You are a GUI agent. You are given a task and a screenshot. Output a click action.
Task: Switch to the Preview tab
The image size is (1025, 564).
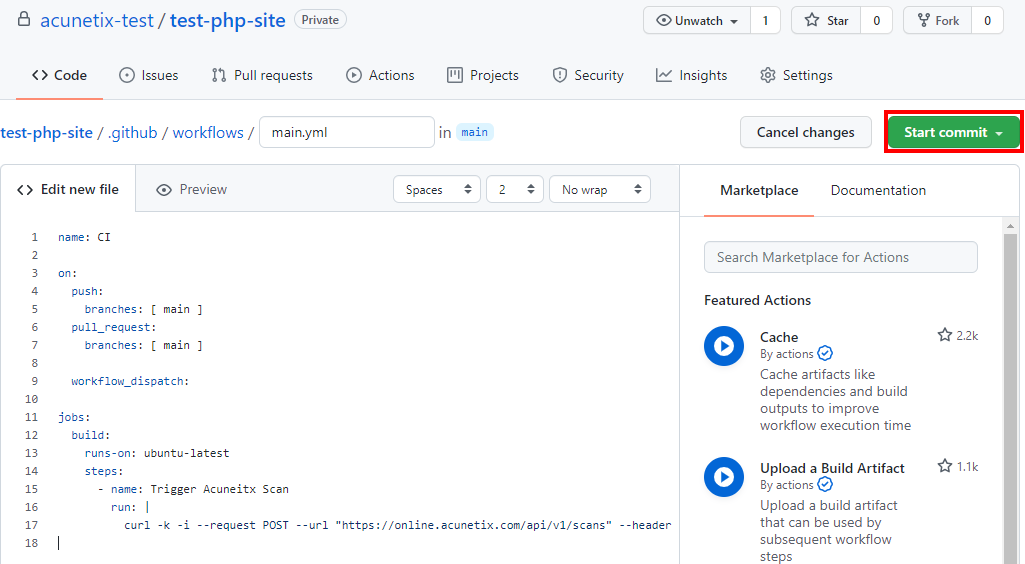pos(192,190)
